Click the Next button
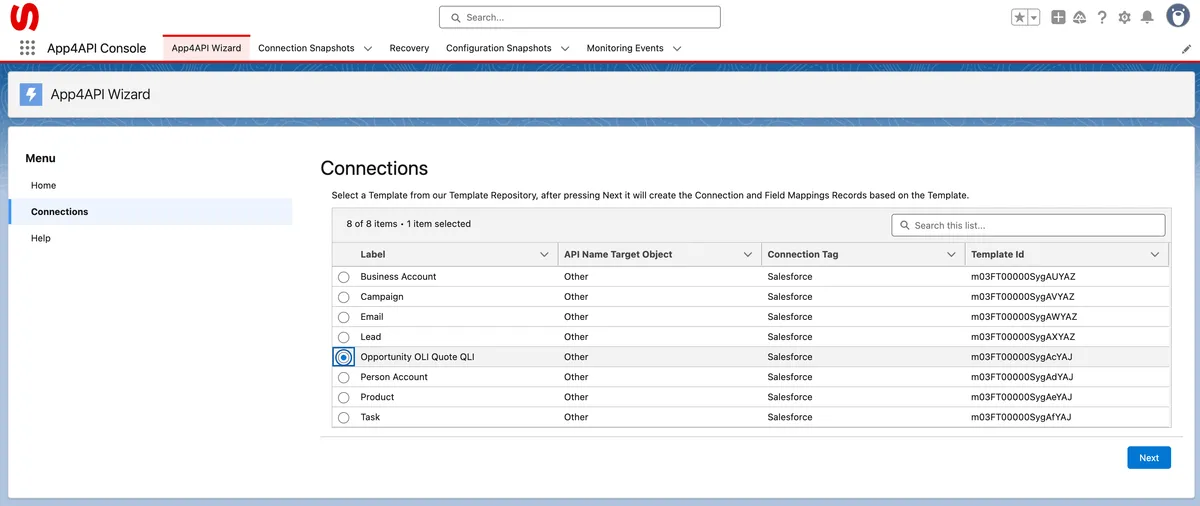Screen dimensions: 1200x506 (1149, 458)
